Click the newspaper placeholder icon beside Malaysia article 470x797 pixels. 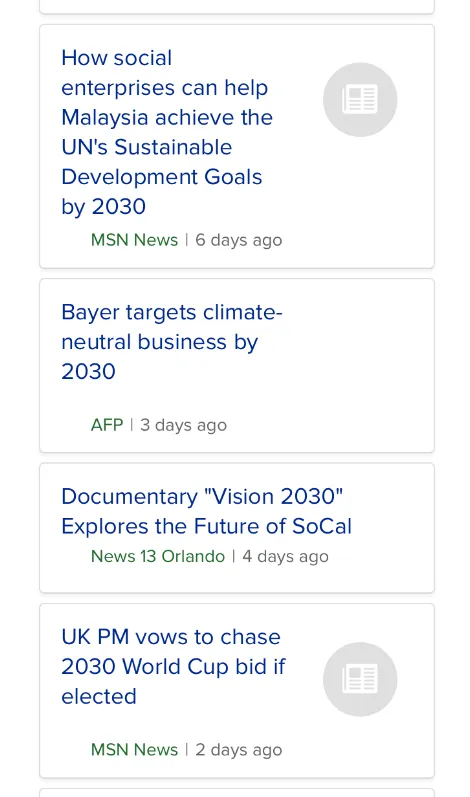(360, 100)
